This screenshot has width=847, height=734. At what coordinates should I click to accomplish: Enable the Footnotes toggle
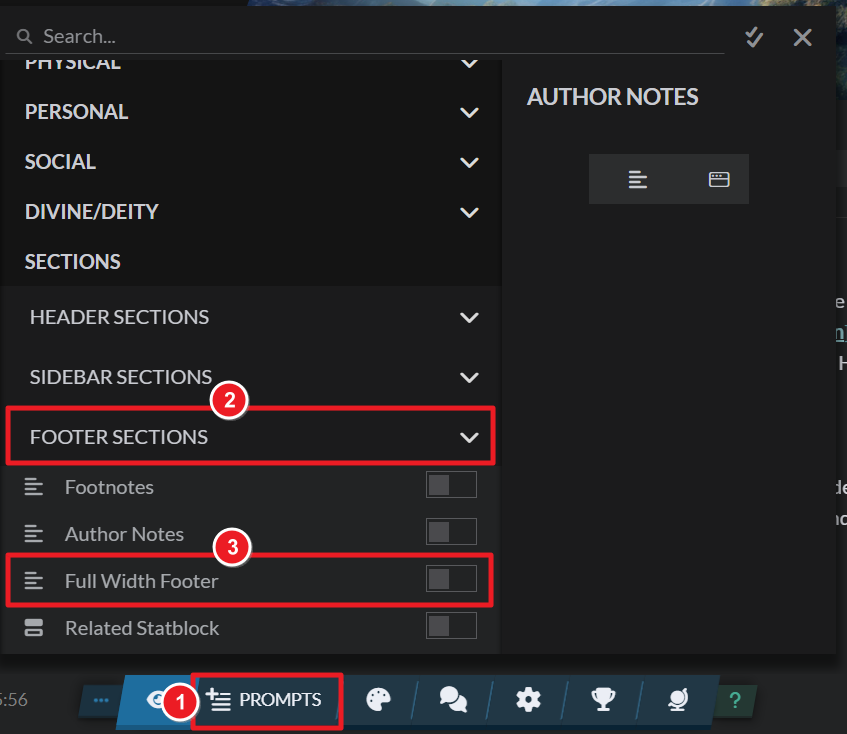pos(451,484)
